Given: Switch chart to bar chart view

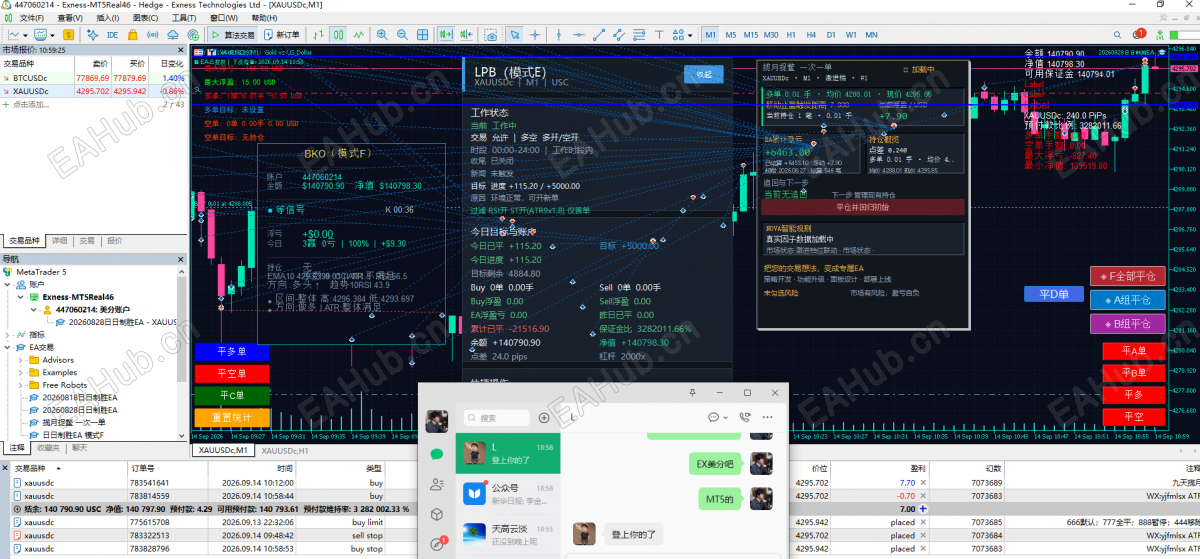Looking at the screenshot, I should [318, 35].
